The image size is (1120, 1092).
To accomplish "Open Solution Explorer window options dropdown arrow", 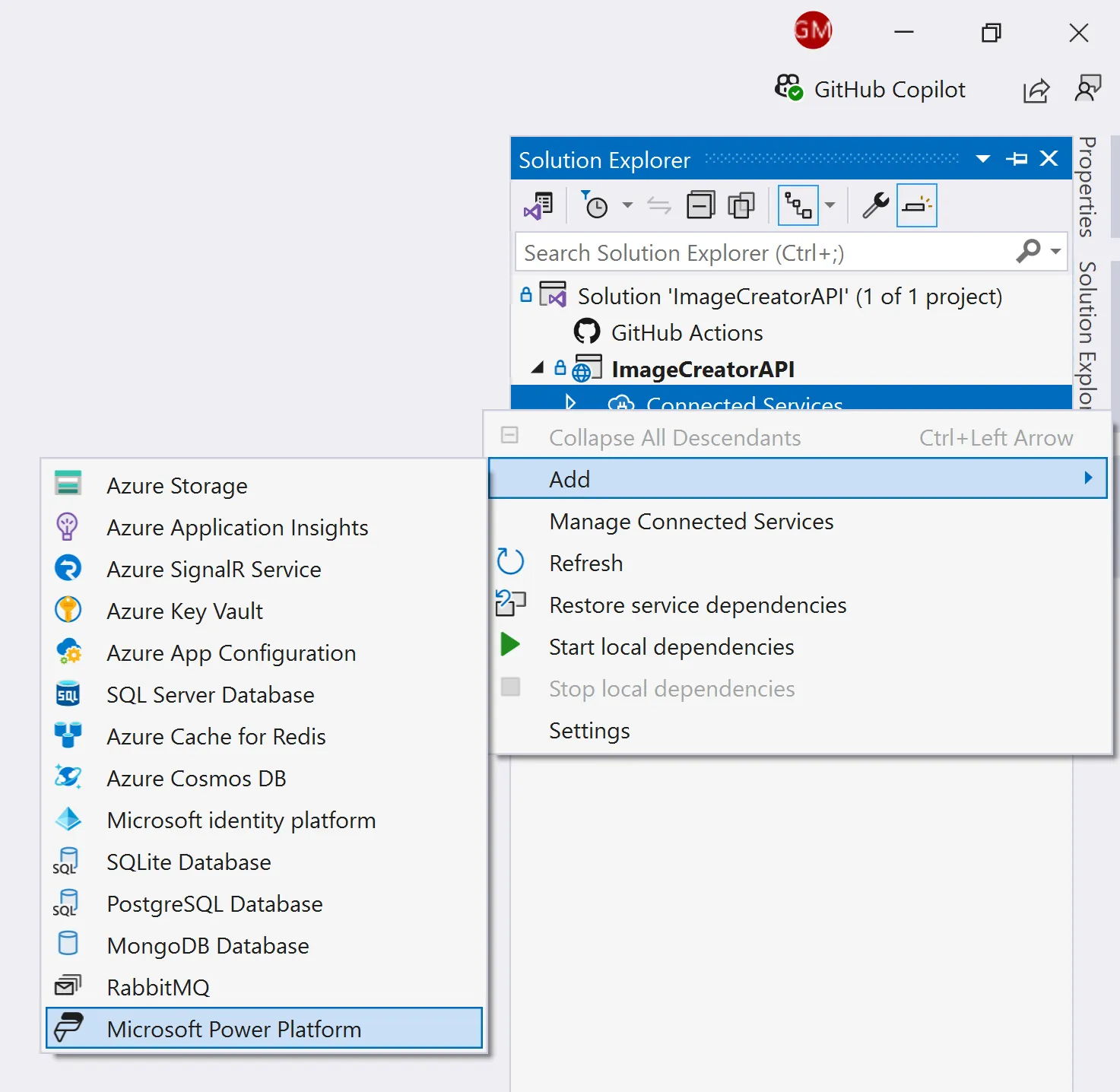I will point(982,159).
